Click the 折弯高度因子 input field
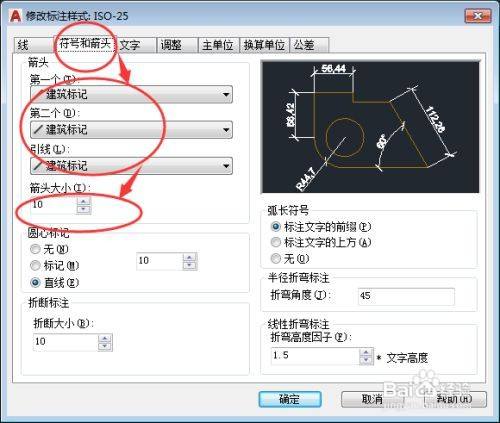The height and width of the screenshot is (423, 500). [x=315, y=356]
